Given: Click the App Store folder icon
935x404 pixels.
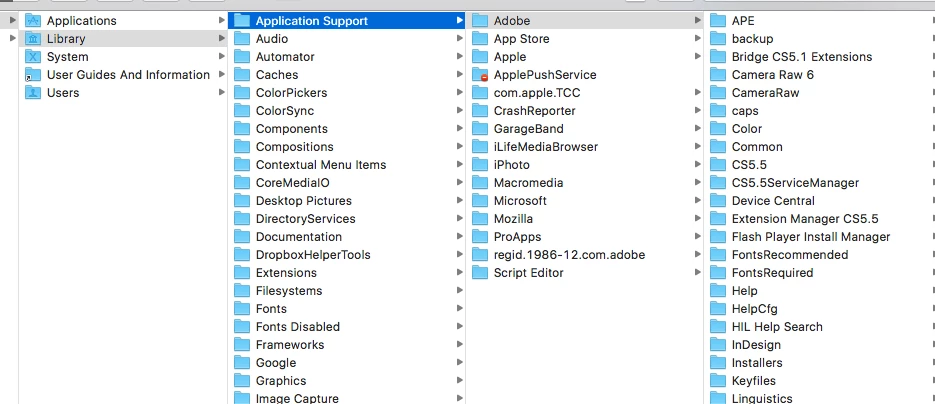Looking at the screenshot, I should click(480, 39).
